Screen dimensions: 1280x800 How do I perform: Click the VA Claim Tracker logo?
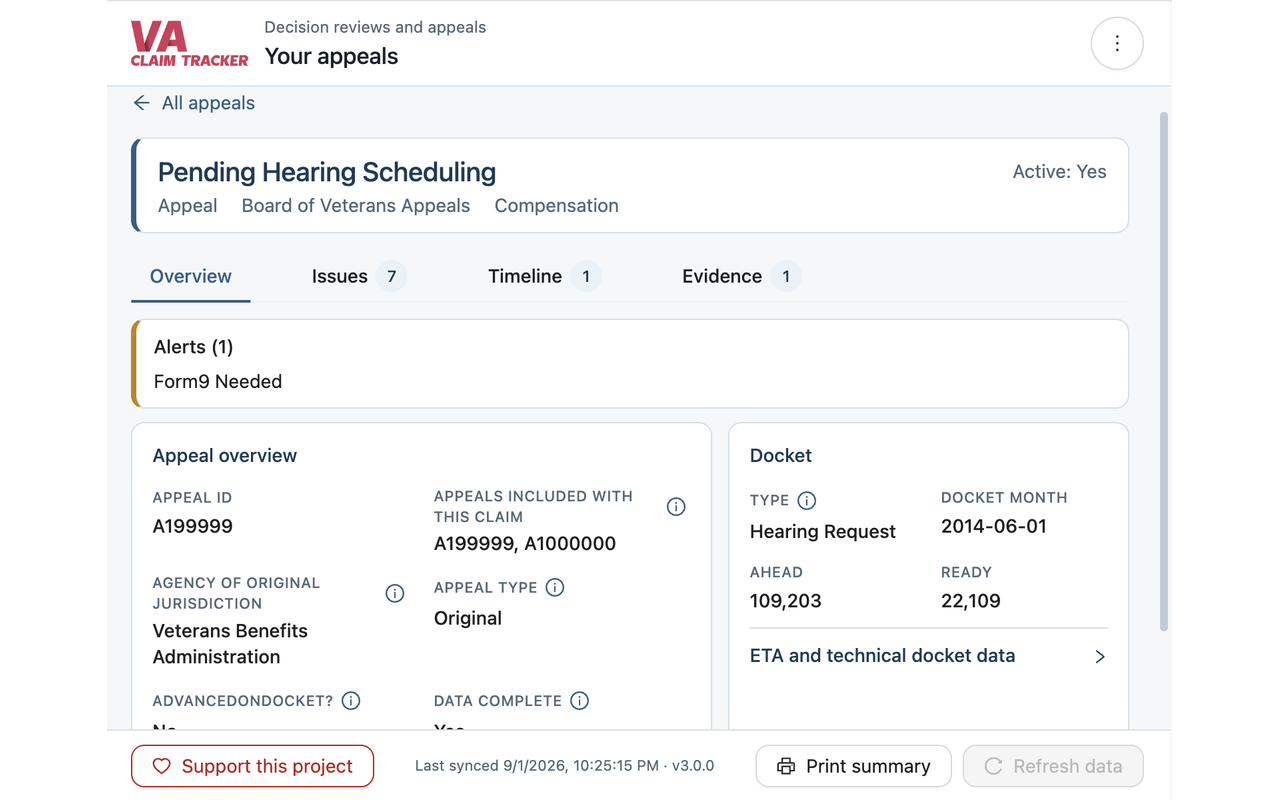tap(189, 44)
